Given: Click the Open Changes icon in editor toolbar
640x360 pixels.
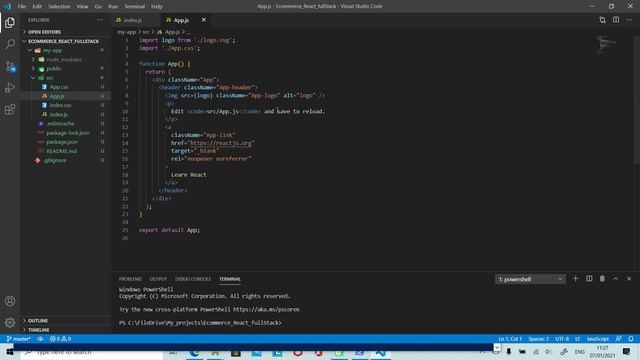Looking at the screenshot, I should tap(602, 20).
